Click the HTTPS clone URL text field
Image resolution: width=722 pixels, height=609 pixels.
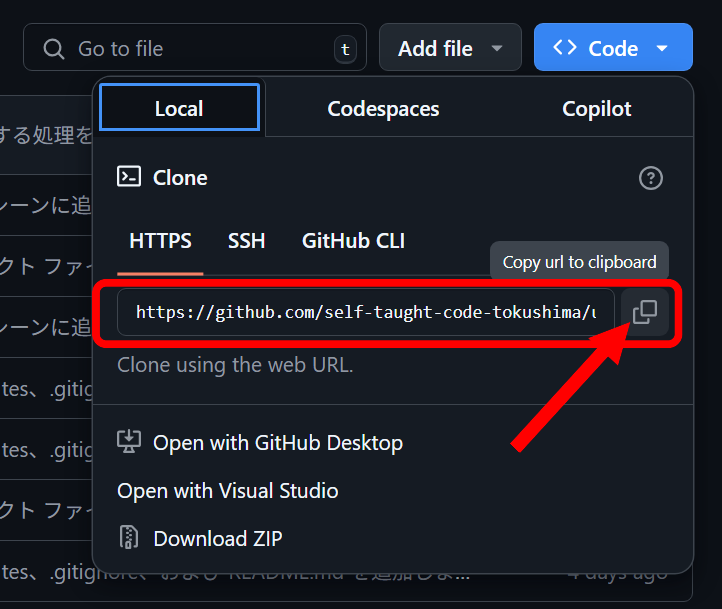point(366,313)
